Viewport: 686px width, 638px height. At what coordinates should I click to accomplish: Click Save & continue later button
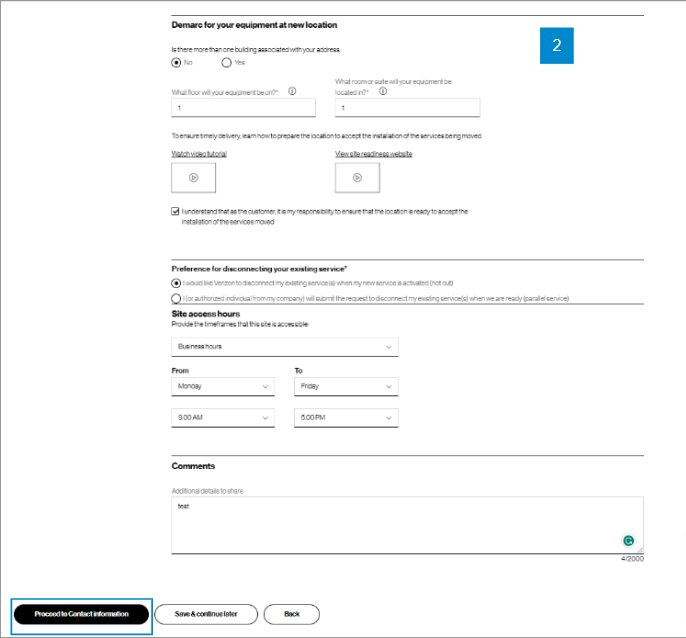(x=206, y=614)
